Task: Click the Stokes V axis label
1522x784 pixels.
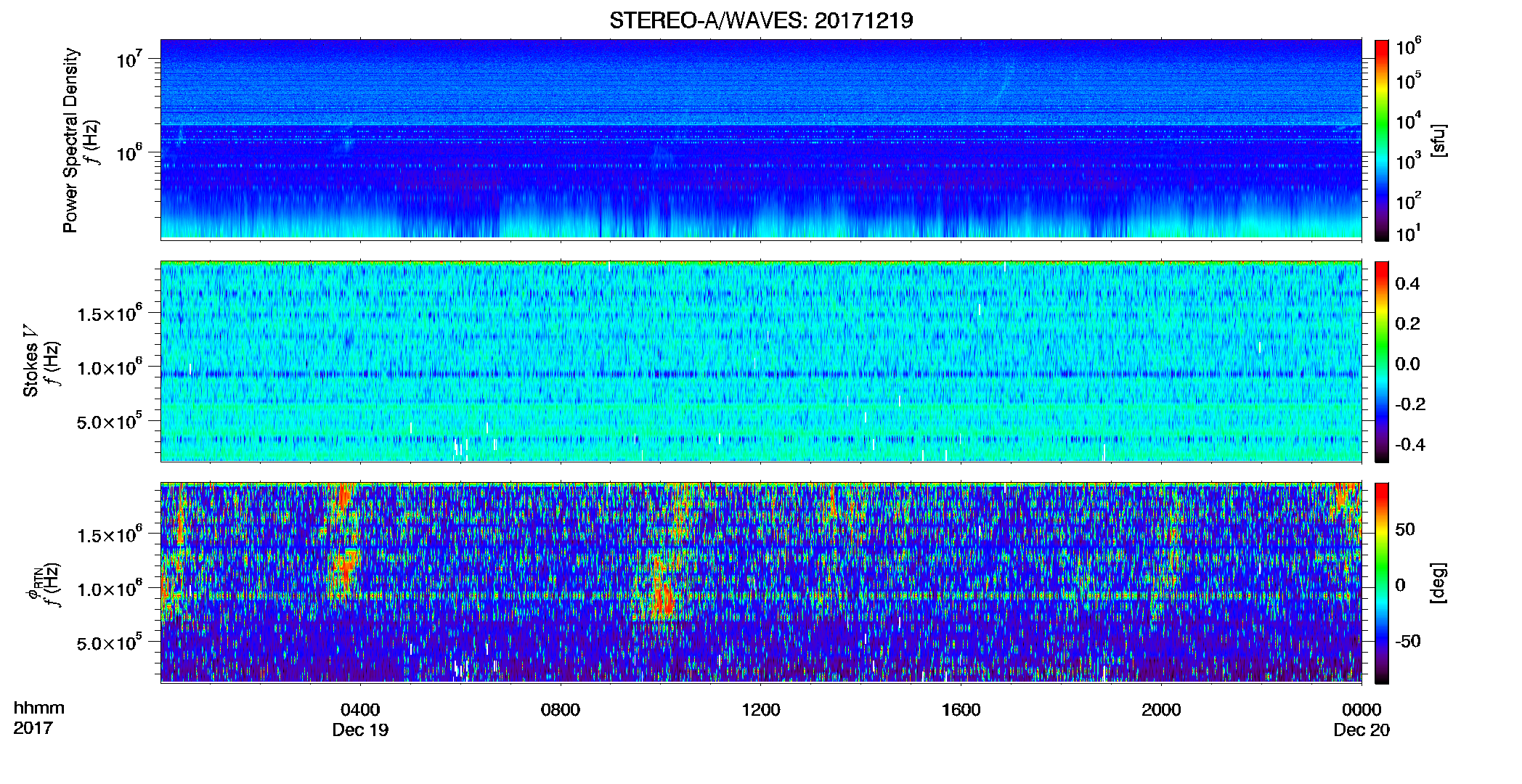Action: tap(30, 360)
